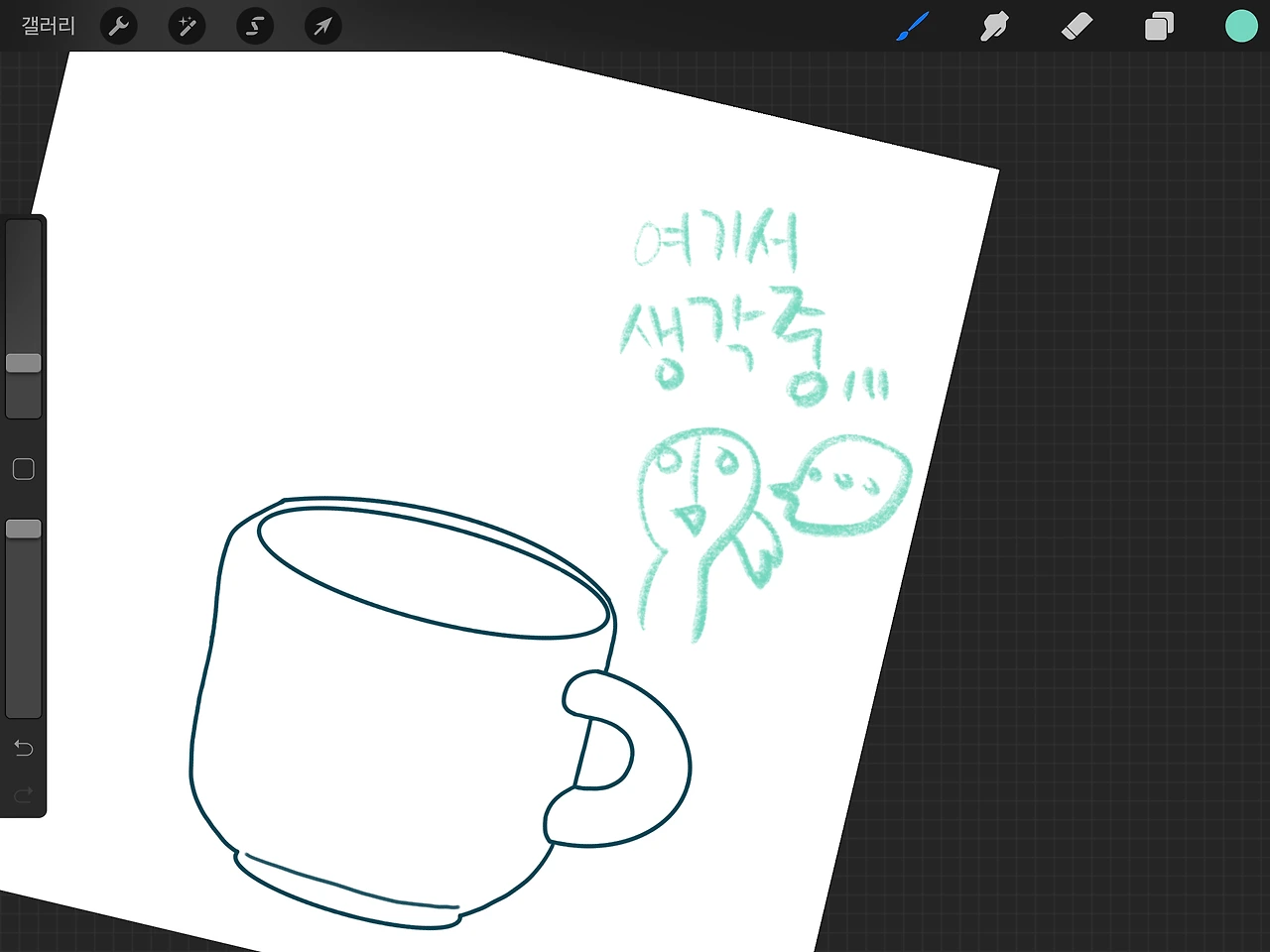Click the brush size slider handle
Image resolution: width=1270 pixels, height=952 pixels.
(x=24, y=363)
